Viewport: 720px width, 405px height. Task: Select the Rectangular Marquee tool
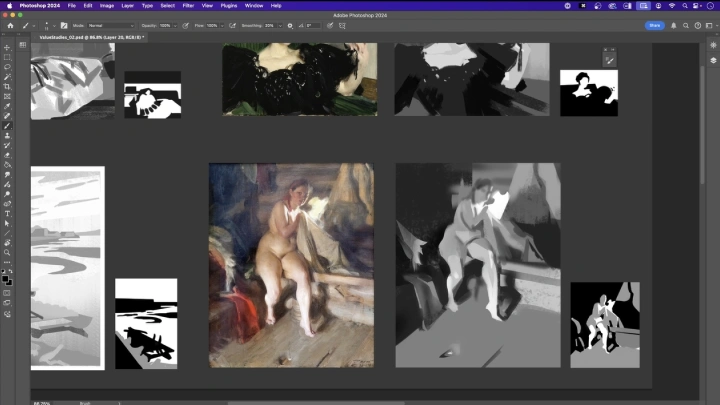(x=7, y=57)
